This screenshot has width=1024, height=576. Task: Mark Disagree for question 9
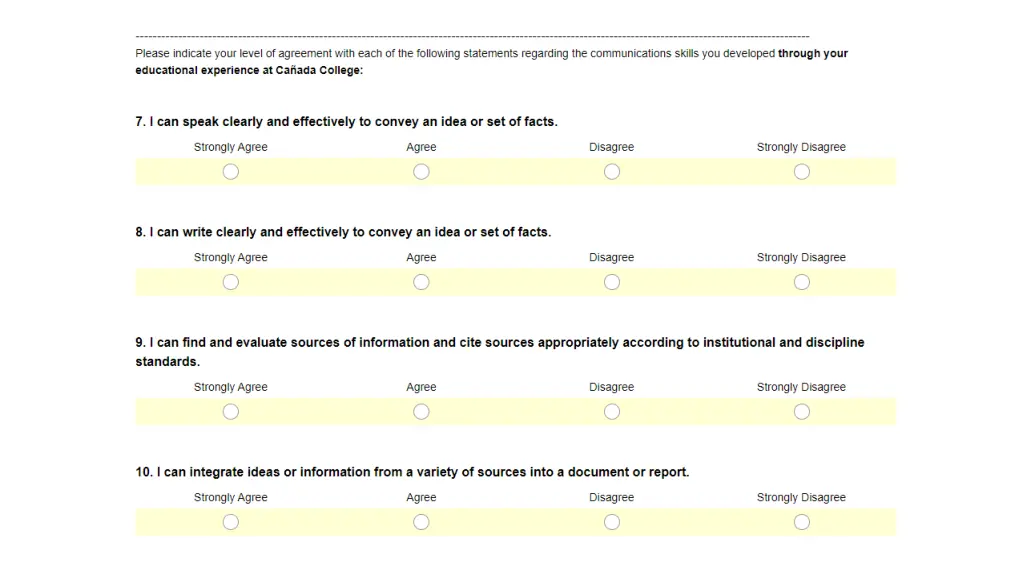[612, 411]
